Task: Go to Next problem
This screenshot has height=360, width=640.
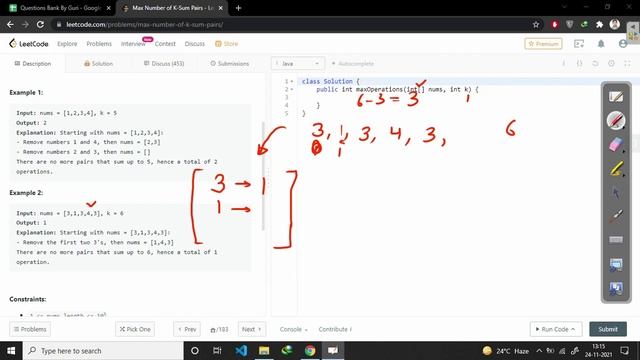Action: (251, 329)
